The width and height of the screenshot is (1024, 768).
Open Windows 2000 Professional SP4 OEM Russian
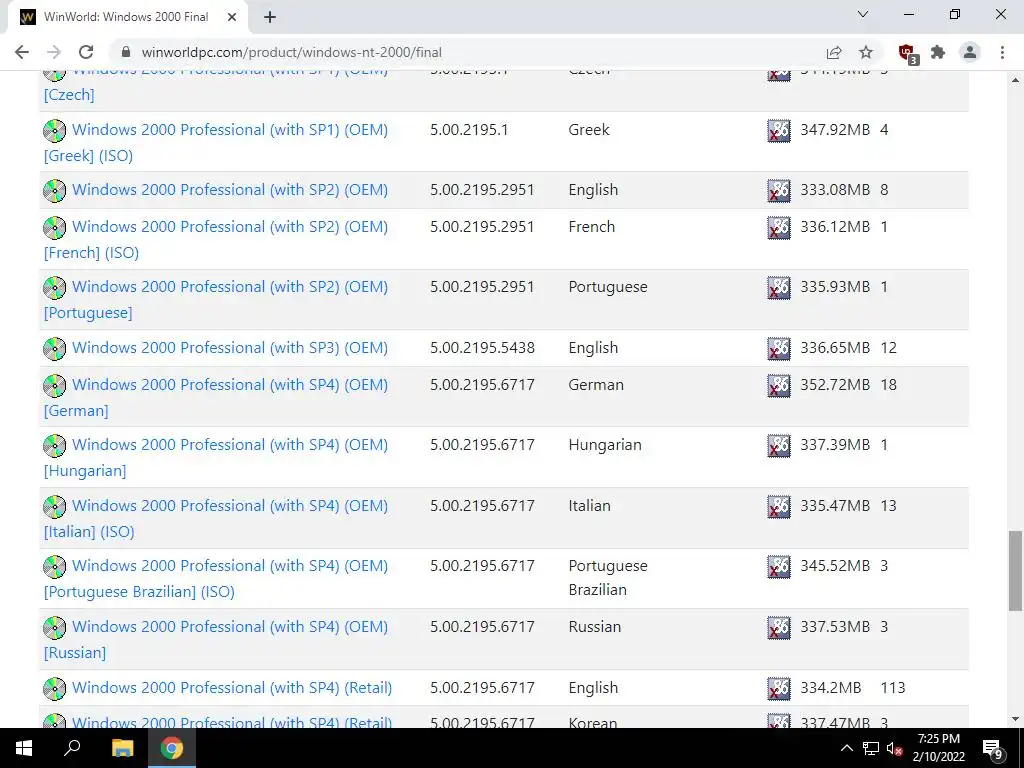[x=216, y=639]
